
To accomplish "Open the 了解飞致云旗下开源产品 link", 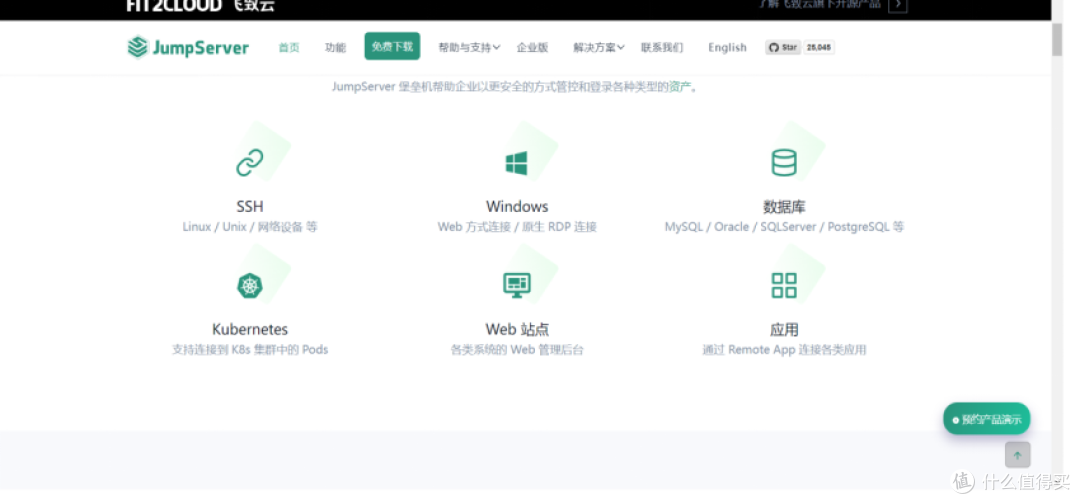I will [x=820, y=4].
